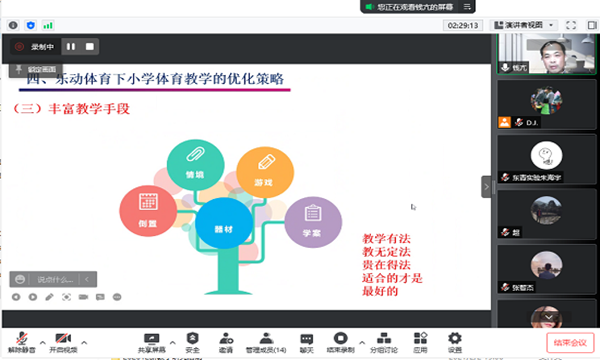The height and width of the screenshot is (360, 600).
Task: Click the red end meeting button
Action: pyautogui.click(x=570, y=342)
